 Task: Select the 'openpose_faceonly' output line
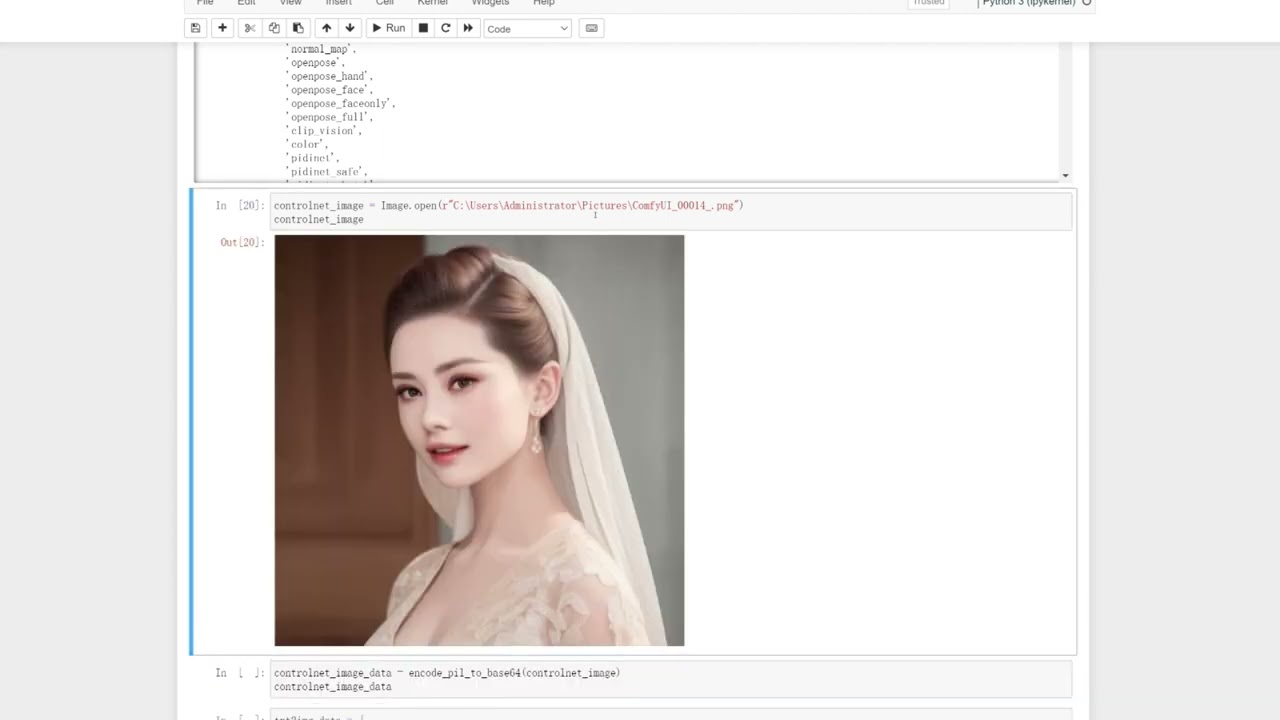tap(341, 103)
